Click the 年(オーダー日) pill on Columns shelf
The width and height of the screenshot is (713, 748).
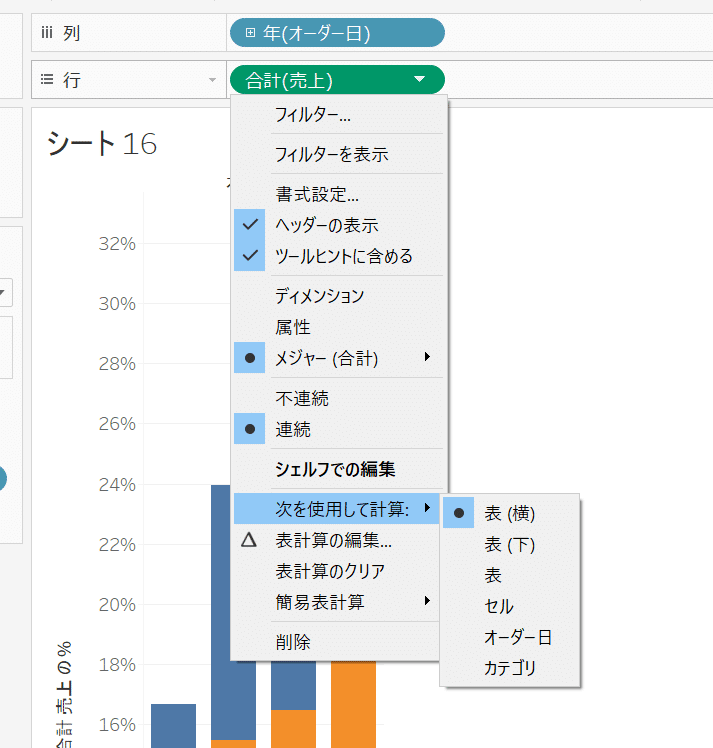tap(337, 33)
